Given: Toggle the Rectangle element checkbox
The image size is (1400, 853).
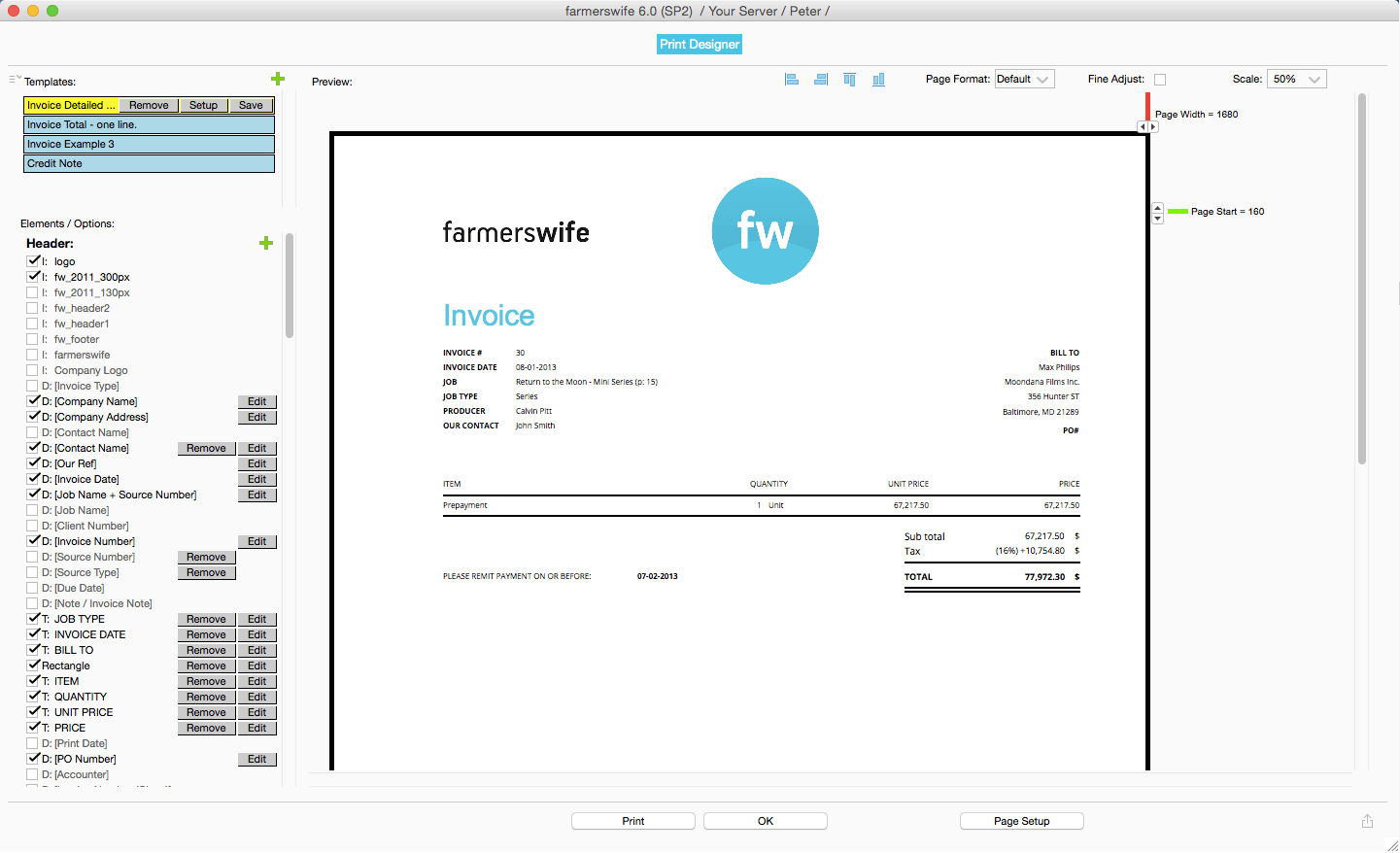Looking at the screenshot, I should click(x=33, y=665).
